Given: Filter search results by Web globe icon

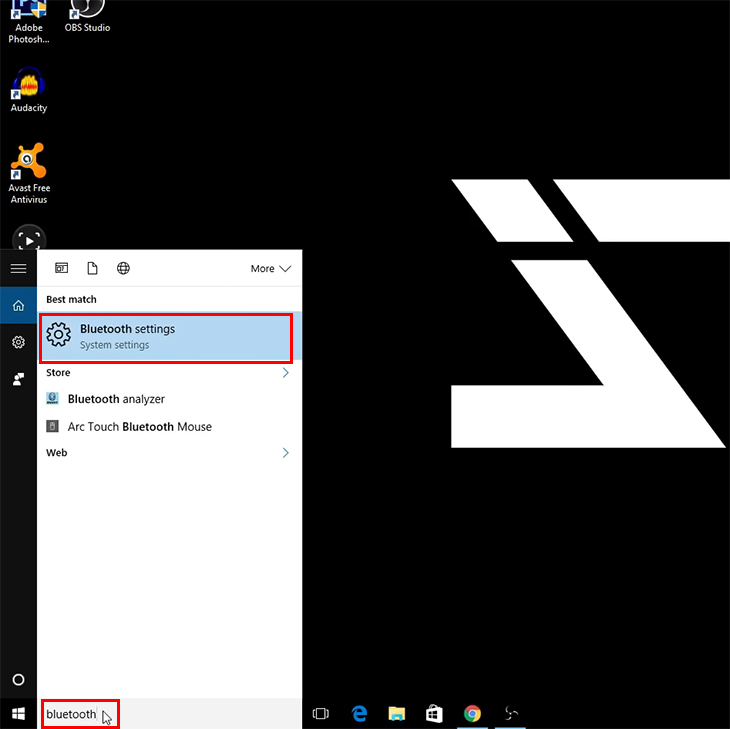Looking at the screenshot, I should 123,268.
